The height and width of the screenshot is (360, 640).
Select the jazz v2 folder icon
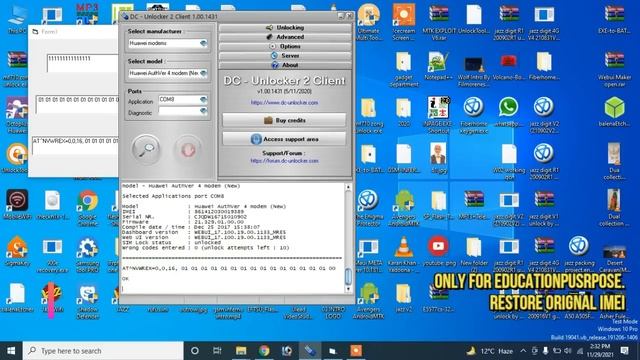(x=404, y=298)
